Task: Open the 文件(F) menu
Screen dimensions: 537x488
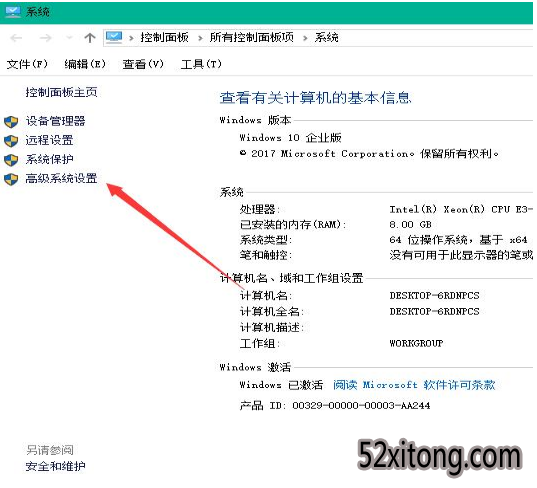Action: click(x=27, y=64)
